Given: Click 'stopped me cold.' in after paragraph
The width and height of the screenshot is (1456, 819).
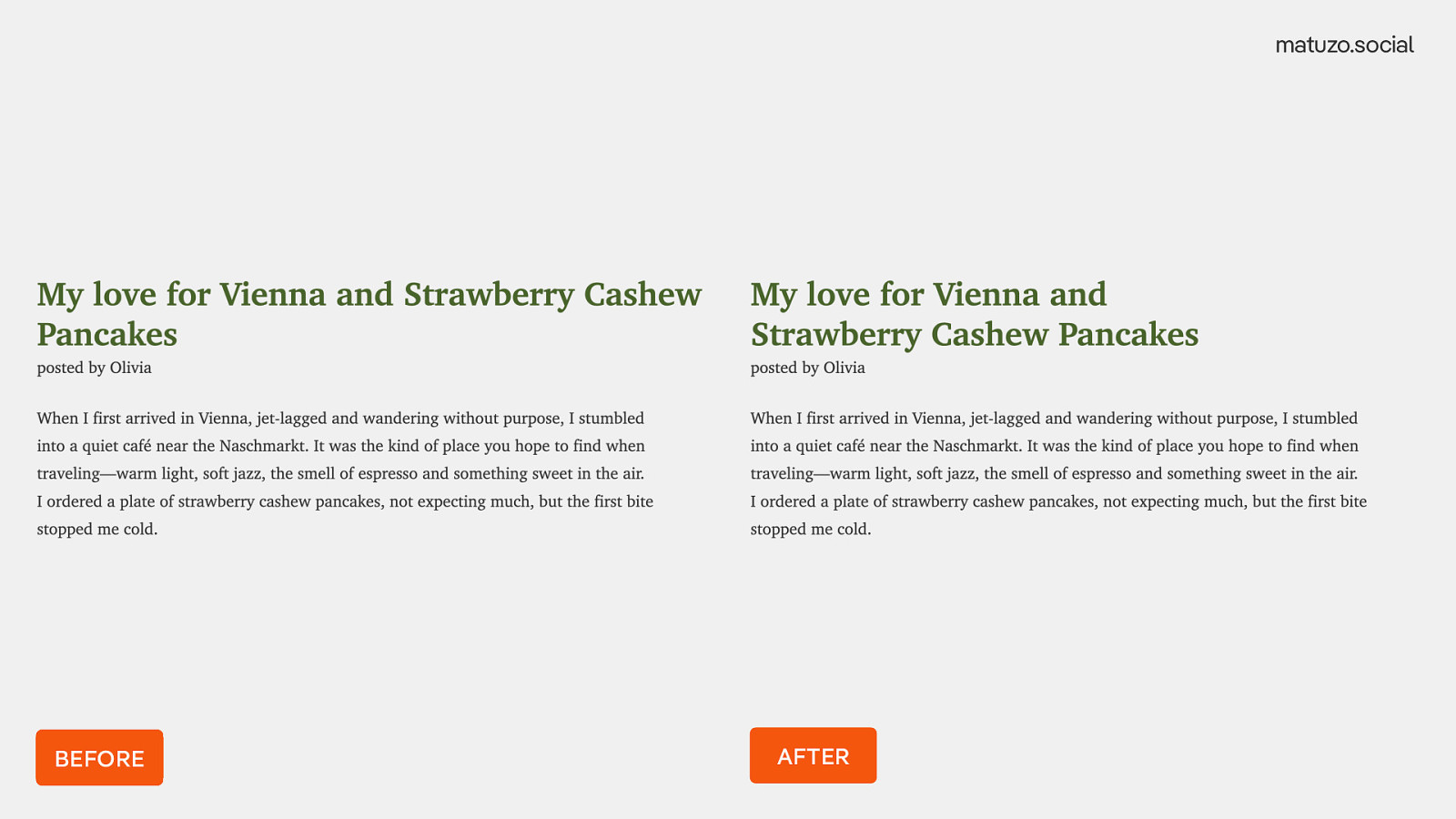Looking at the screenshot, I should (811, 529).
